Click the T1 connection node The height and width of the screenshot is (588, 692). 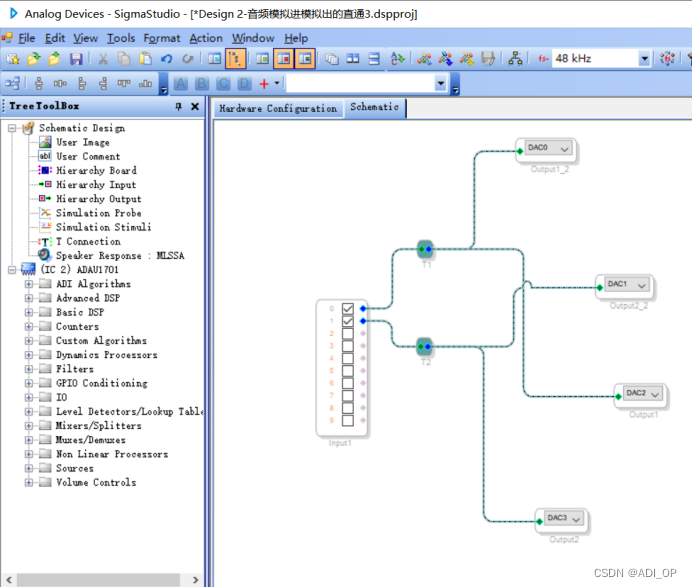pyautogui.click(x=425, y=249)
